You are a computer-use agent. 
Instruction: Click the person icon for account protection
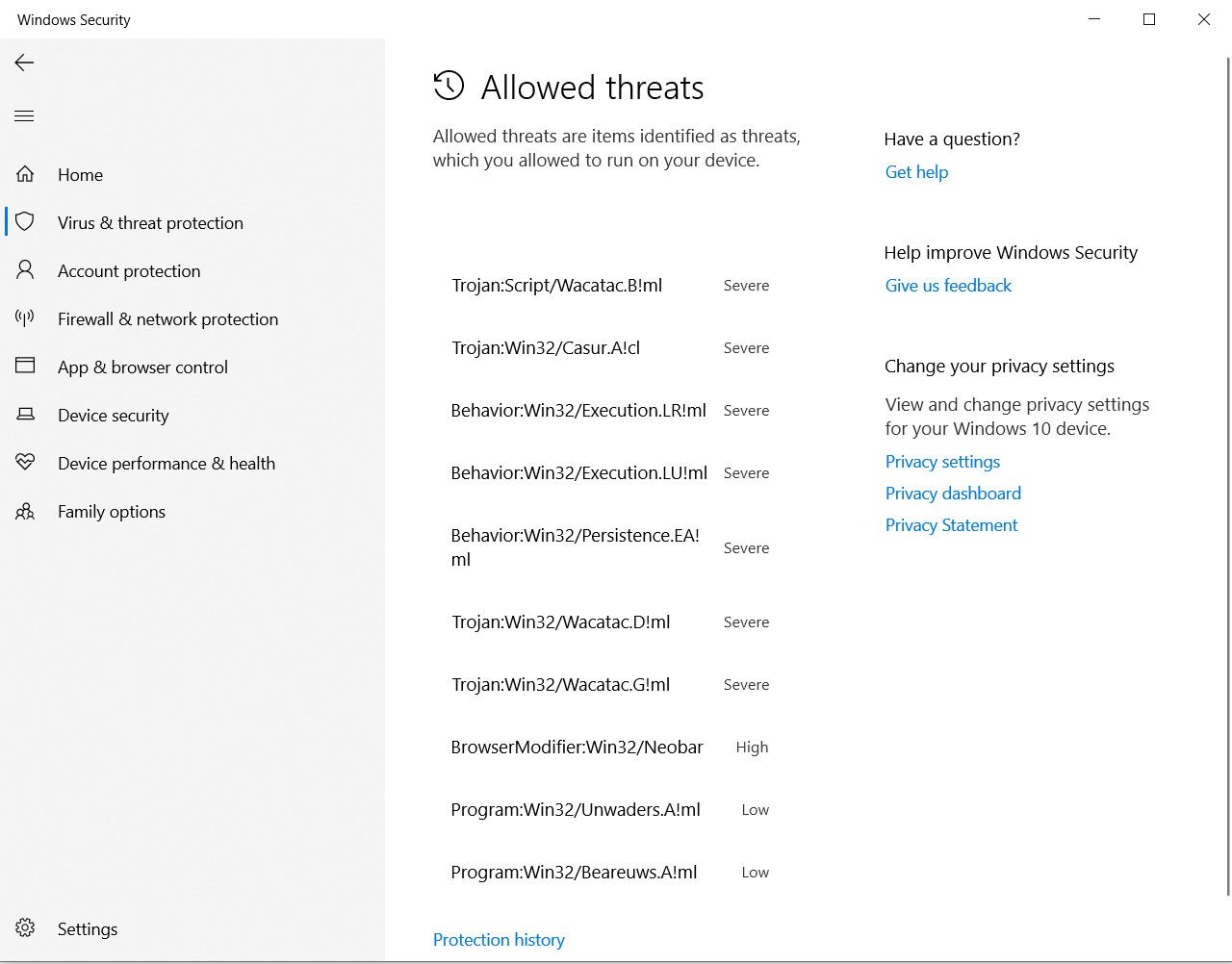[25, 270]
